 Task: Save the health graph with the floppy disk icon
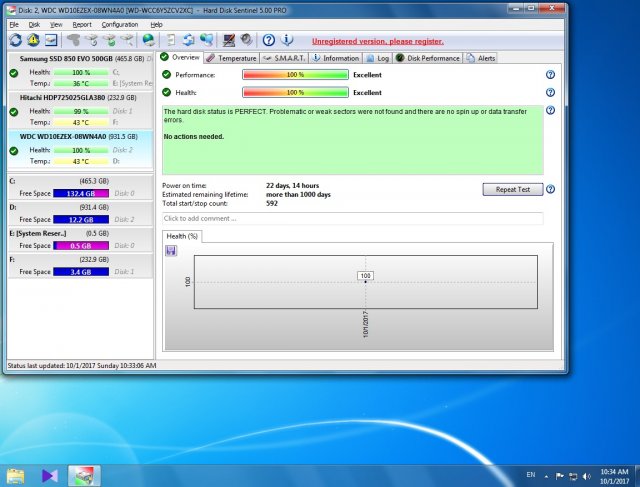[x=171, y=250]
